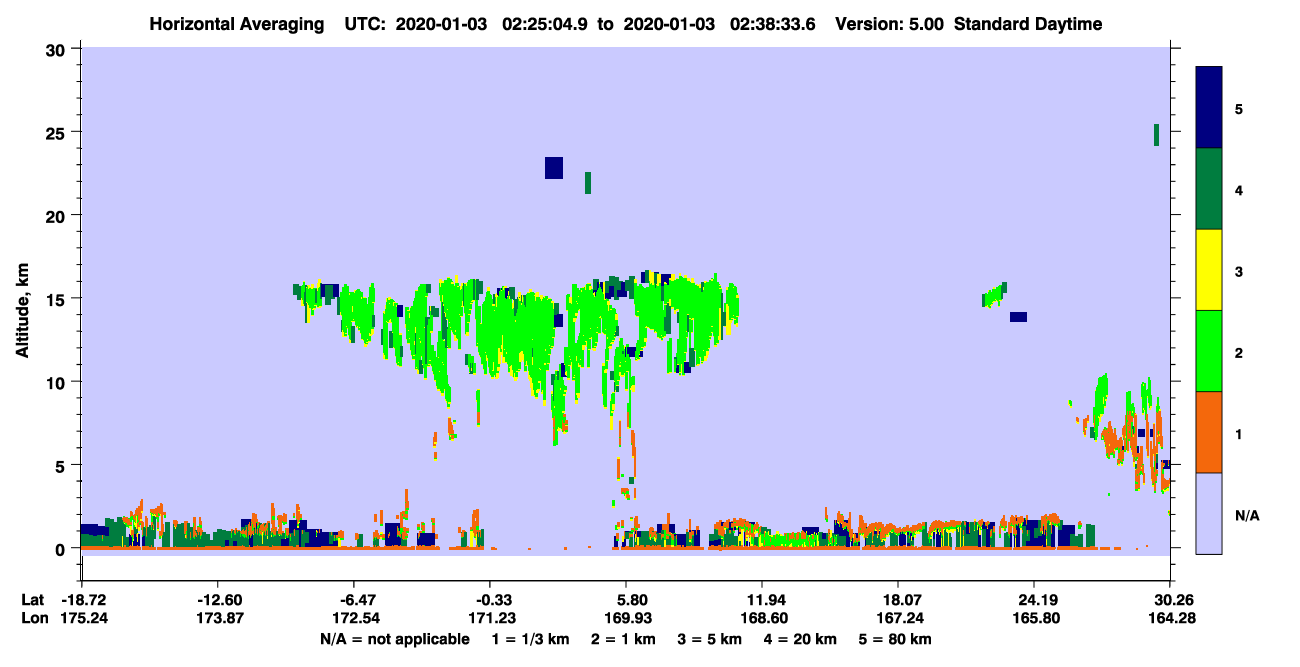This screenshot has height=667, width=1300.
Task: Click the latitude value -18.72
Action: tap(82, 600)
